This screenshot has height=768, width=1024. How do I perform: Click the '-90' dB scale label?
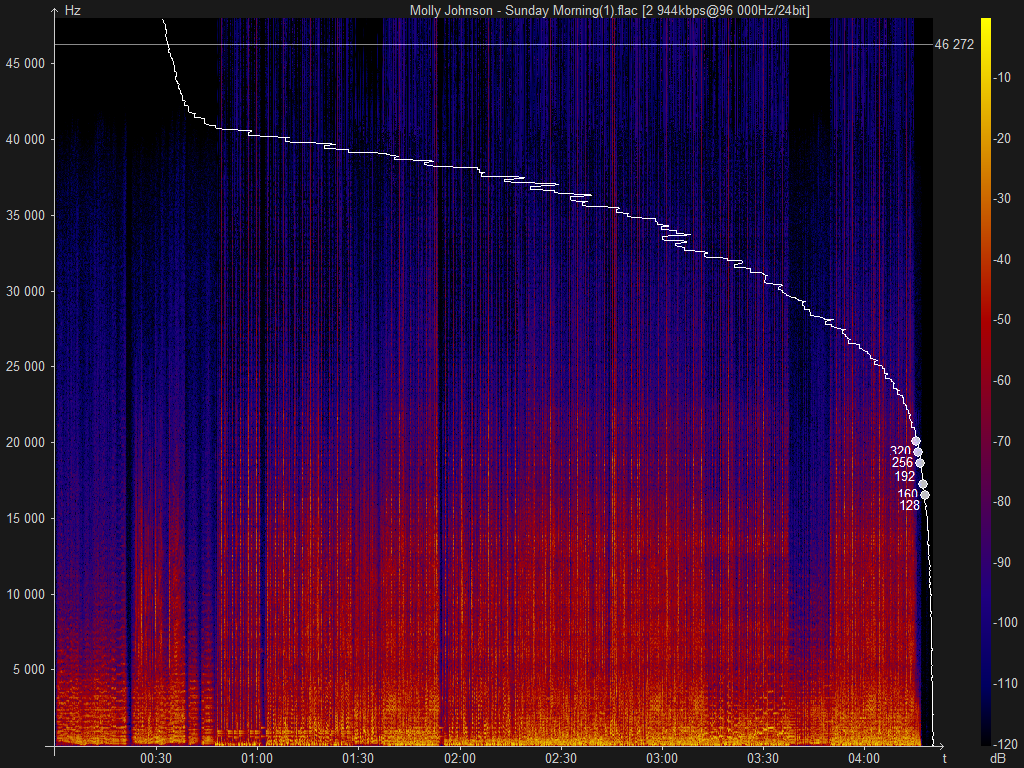1002,562
